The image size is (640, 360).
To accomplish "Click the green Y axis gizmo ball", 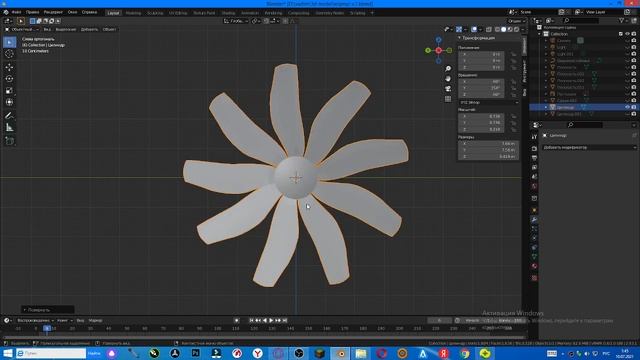I will pyautogui.click(x=428, y=51).
